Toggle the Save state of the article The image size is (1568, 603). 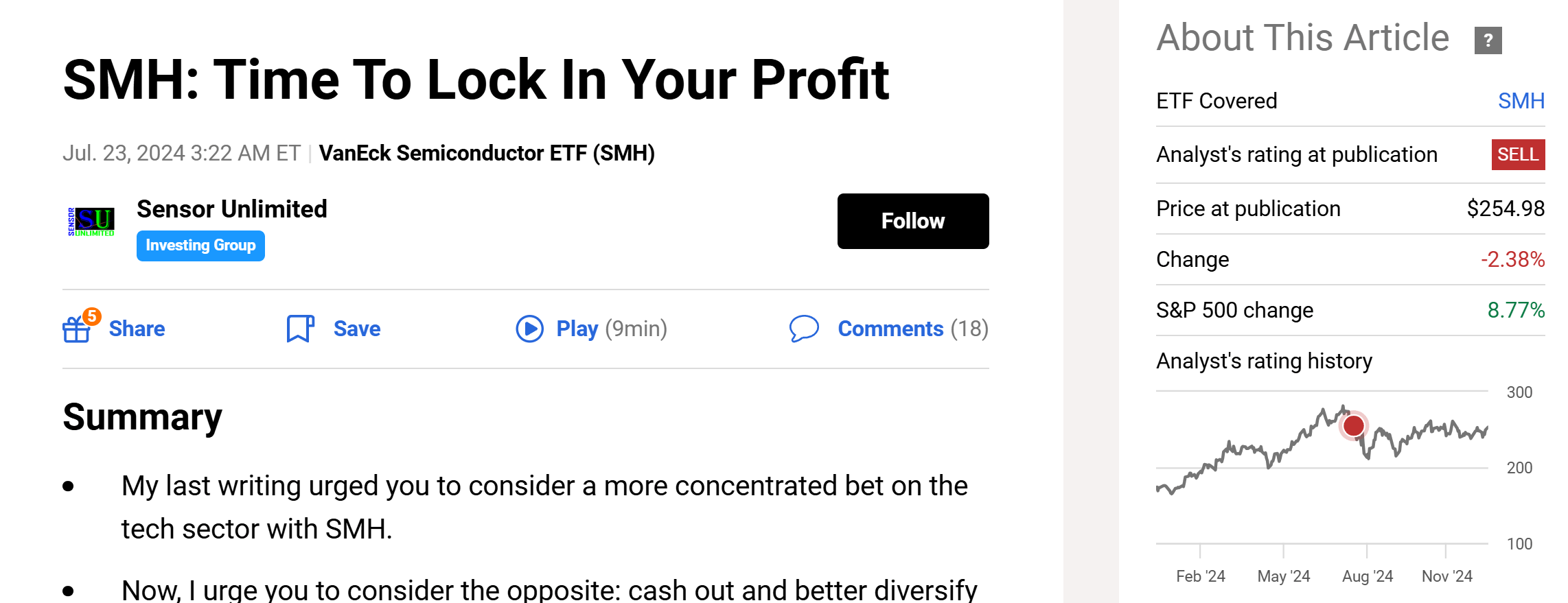point(356,329)
